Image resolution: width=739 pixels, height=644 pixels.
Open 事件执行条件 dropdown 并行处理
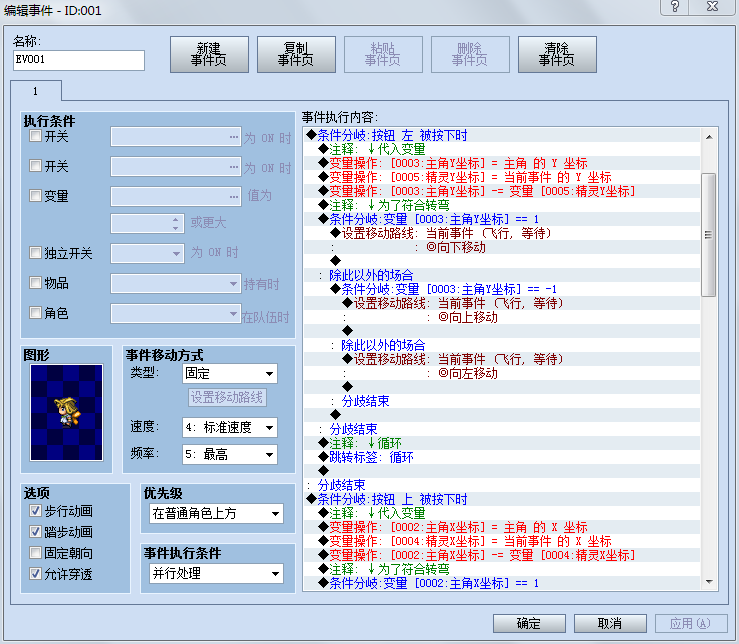[216, 573]
